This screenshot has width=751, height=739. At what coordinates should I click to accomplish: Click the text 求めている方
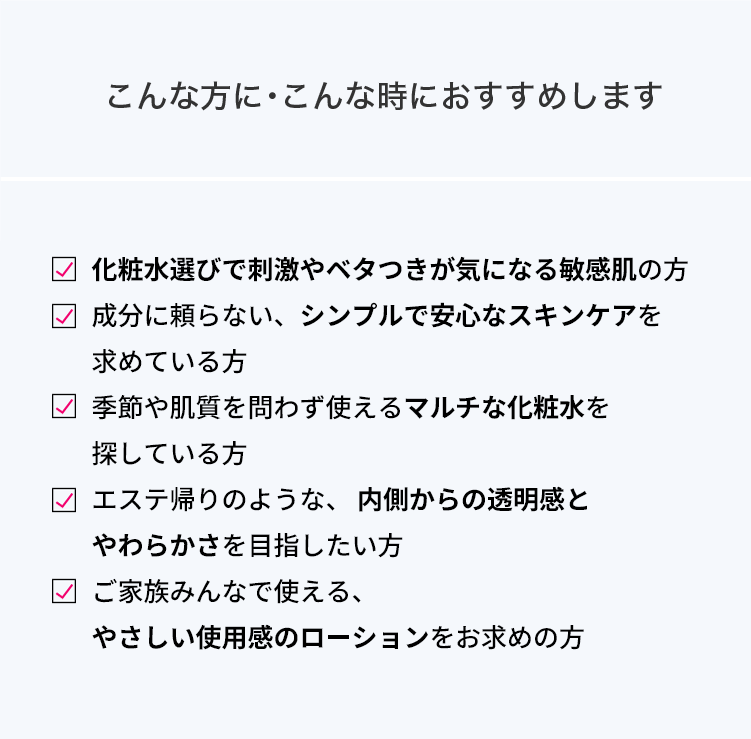pos(169,362)
